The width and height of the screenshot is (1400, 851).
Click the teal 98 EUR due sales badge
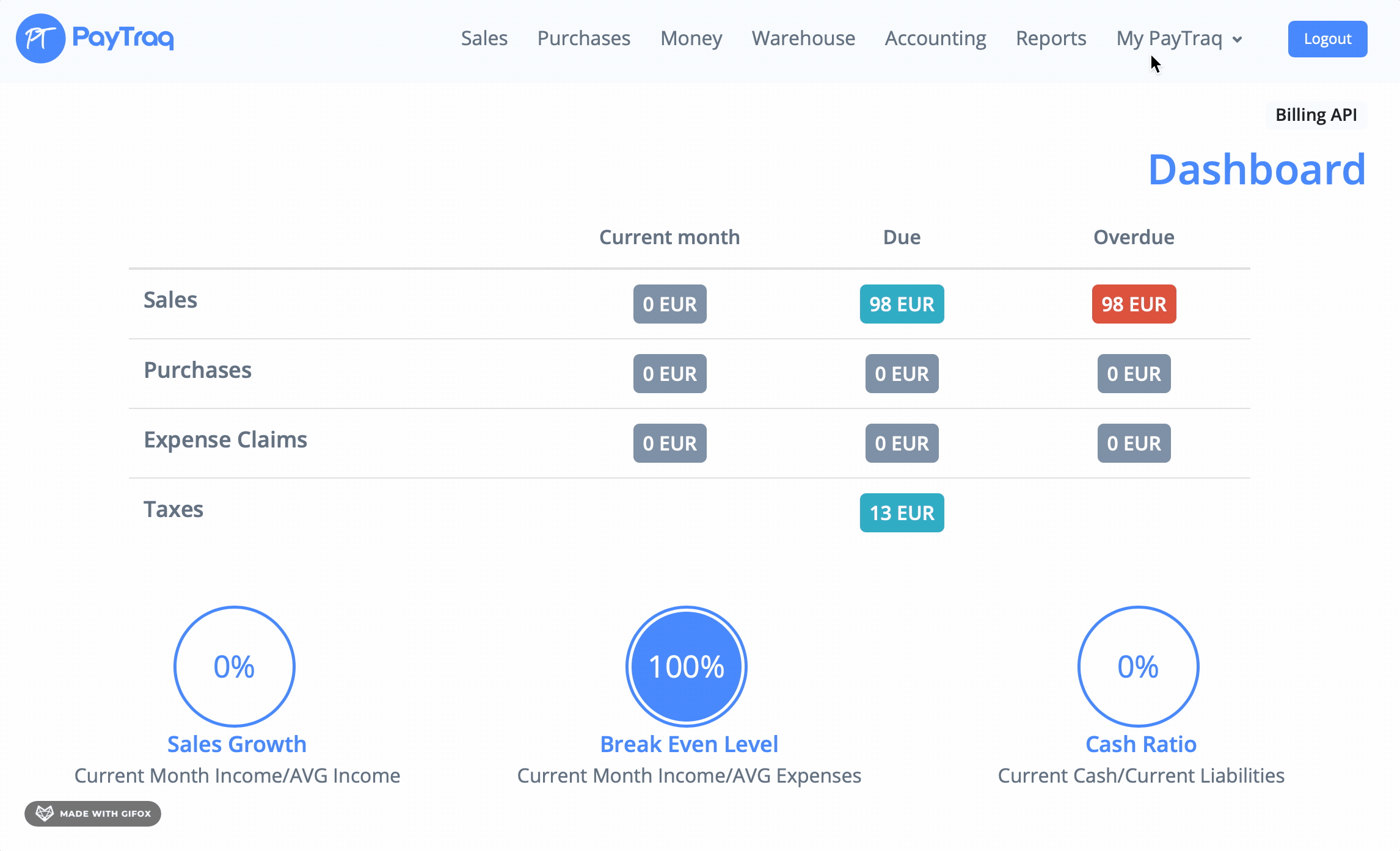[x=902, y=304]
